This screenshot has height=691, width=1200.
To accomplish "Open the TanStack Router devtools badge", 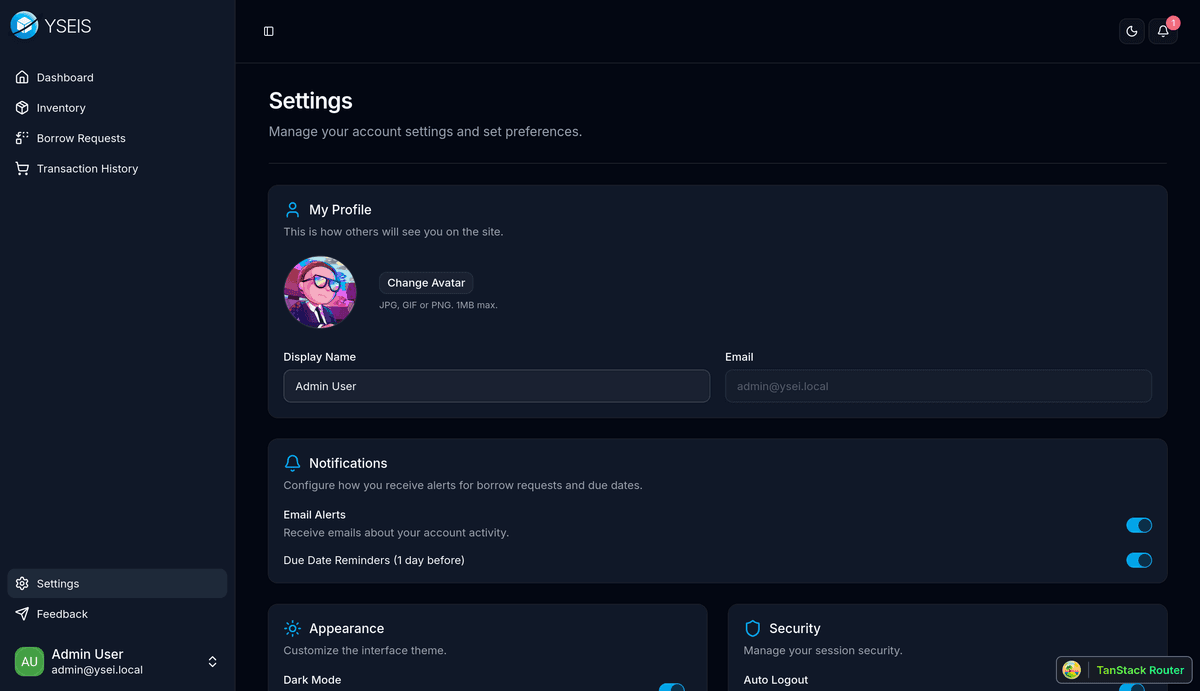I will 1124,670.
